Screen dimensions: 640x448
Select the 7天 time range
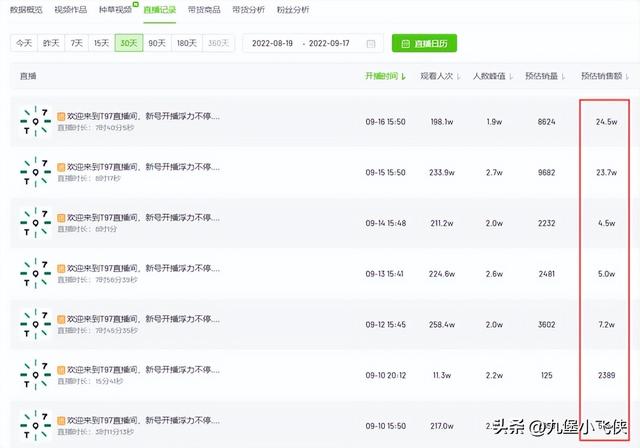tap(76, 43)
